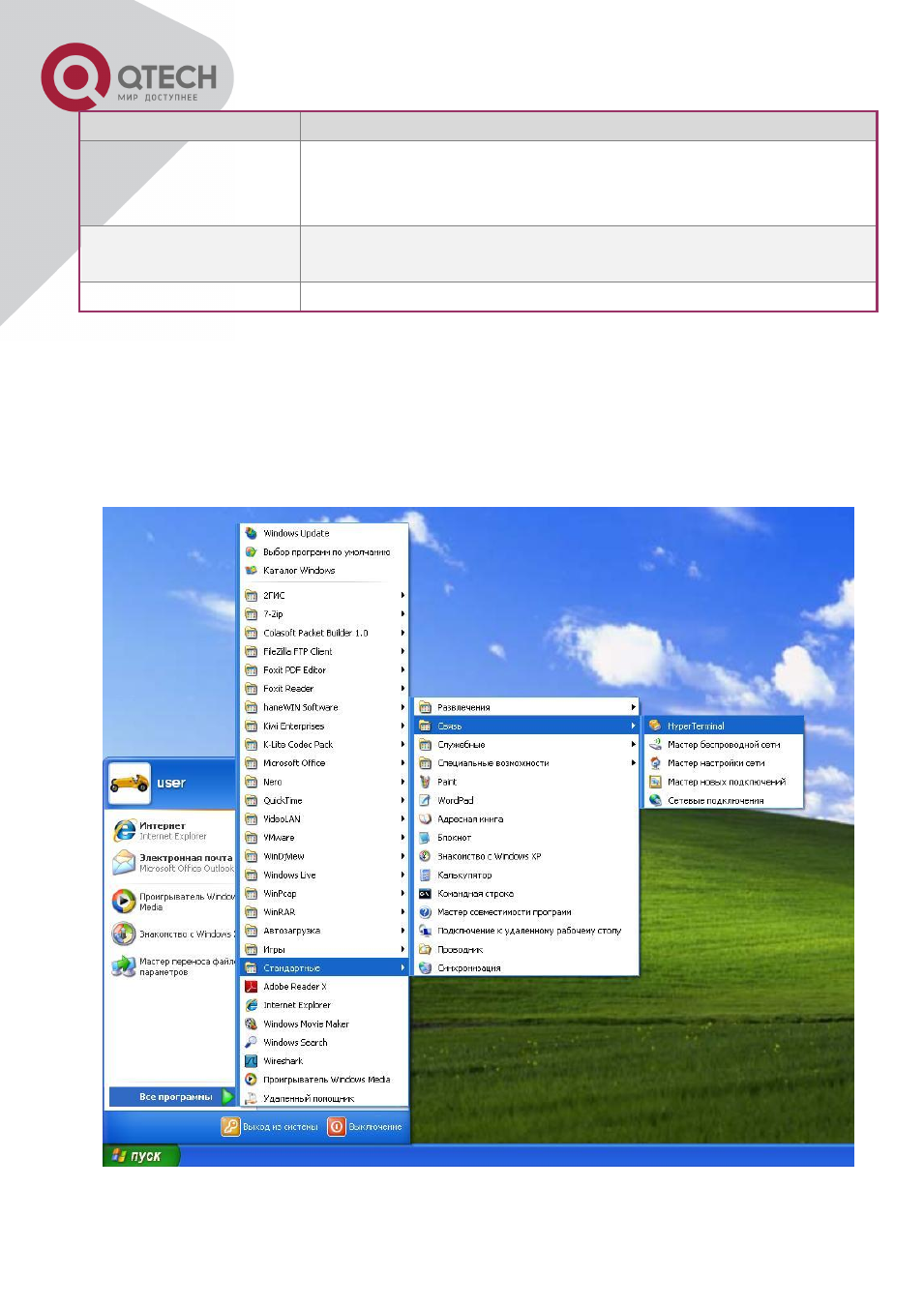
Task: Open the QuickTime folder
Action: [324, 801]
